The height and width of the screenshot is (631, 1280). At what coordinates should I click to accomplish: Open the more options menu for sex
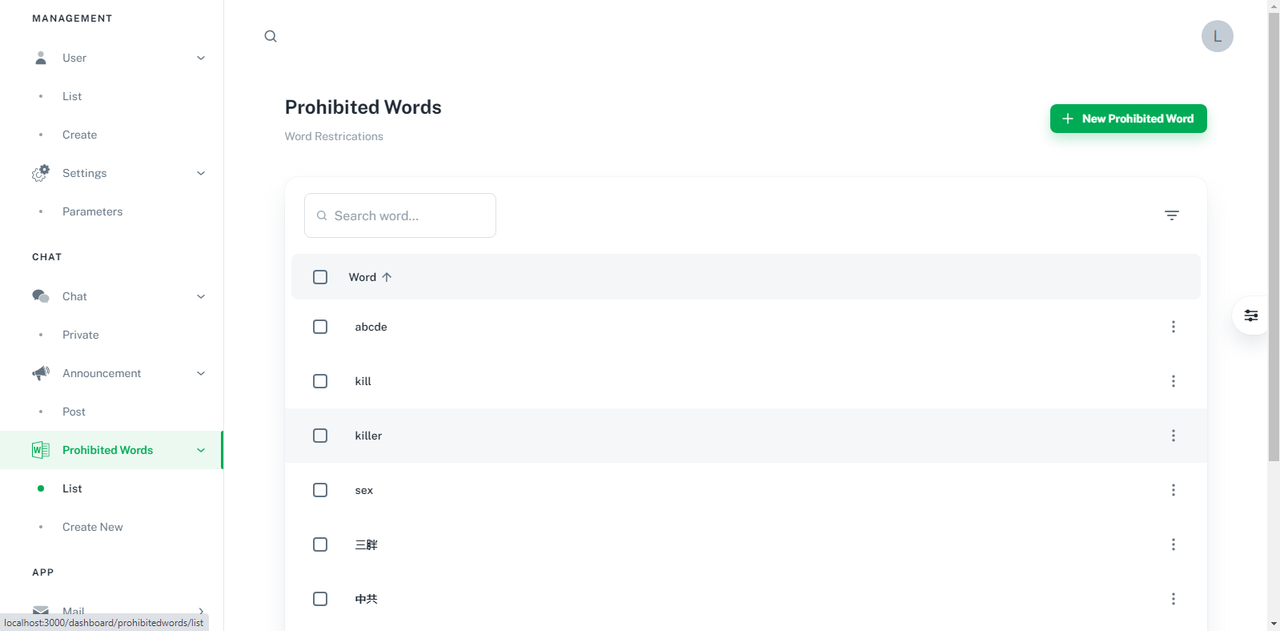tap(1173, 490)
